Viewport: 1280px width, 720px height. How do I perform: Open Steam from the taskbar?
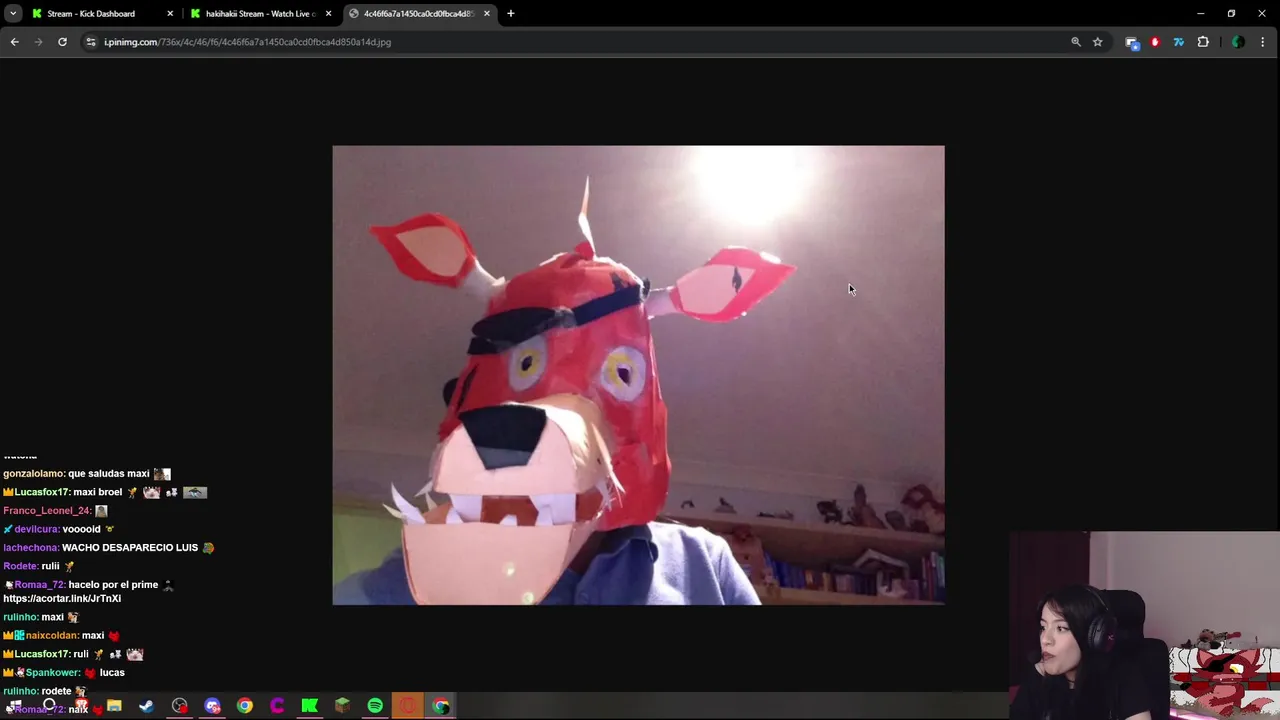tap(146, 706)
